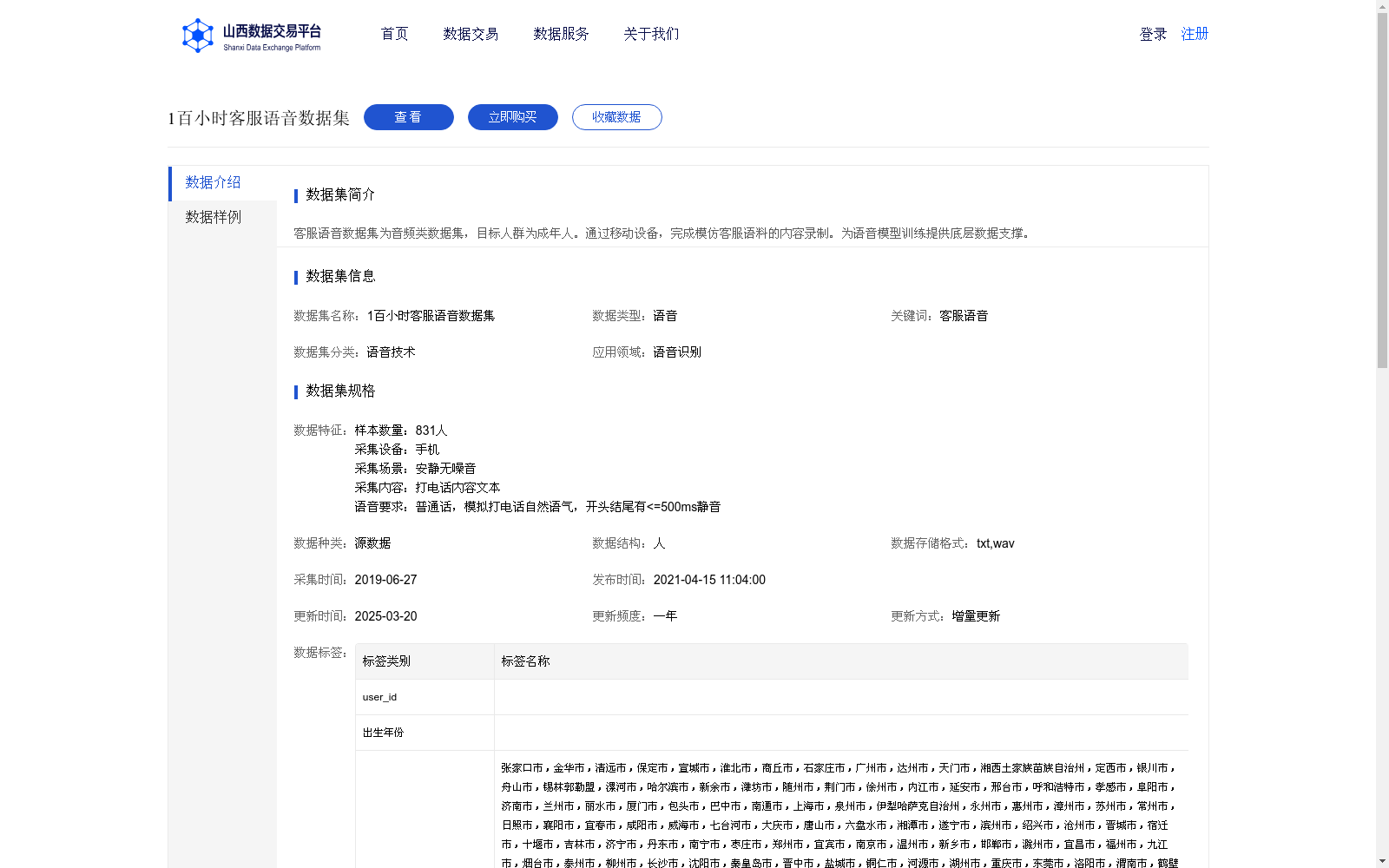This screenshot has width=1389, height=868.
Task: Click the dataset title 1百小时客服语音数据集
Action: [258, 117]
